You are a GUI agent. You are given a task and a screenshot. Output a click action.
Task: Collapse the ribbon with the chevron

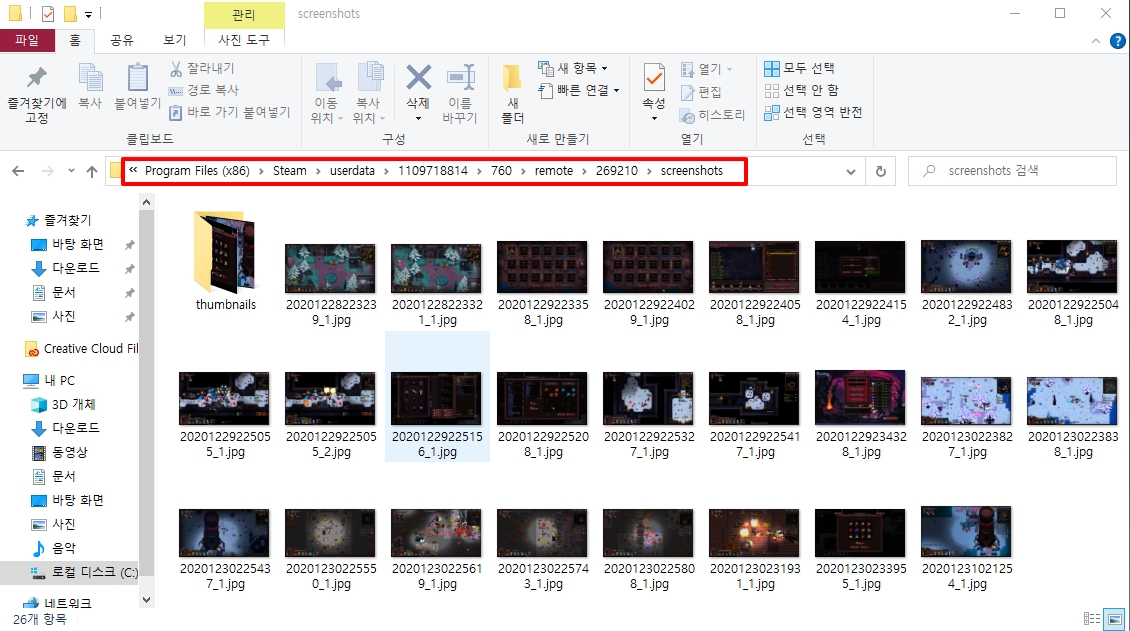pyautogui.click(x=1096, y=41)
